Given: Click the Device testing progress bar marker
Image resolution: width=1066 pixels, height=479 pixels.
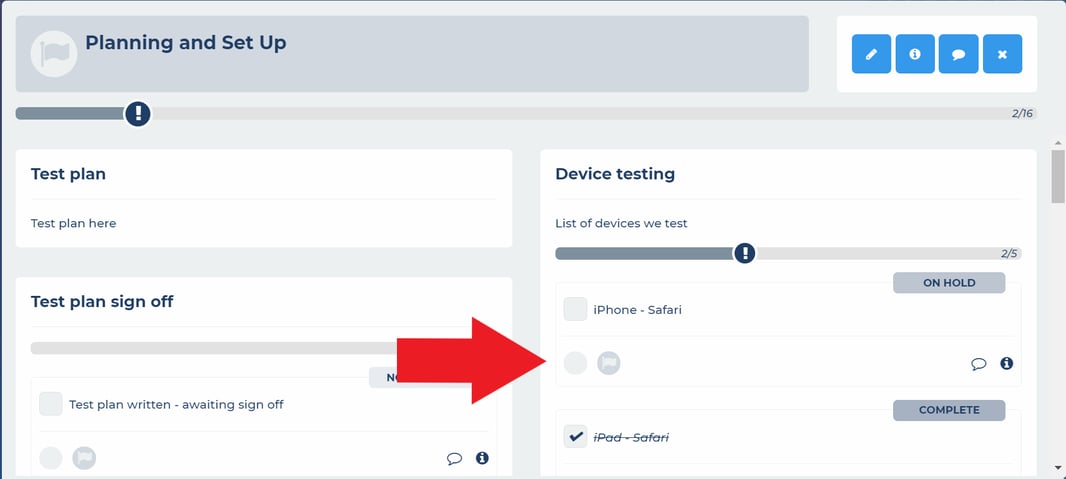Looking at the screenshot, I should point(744,253).
